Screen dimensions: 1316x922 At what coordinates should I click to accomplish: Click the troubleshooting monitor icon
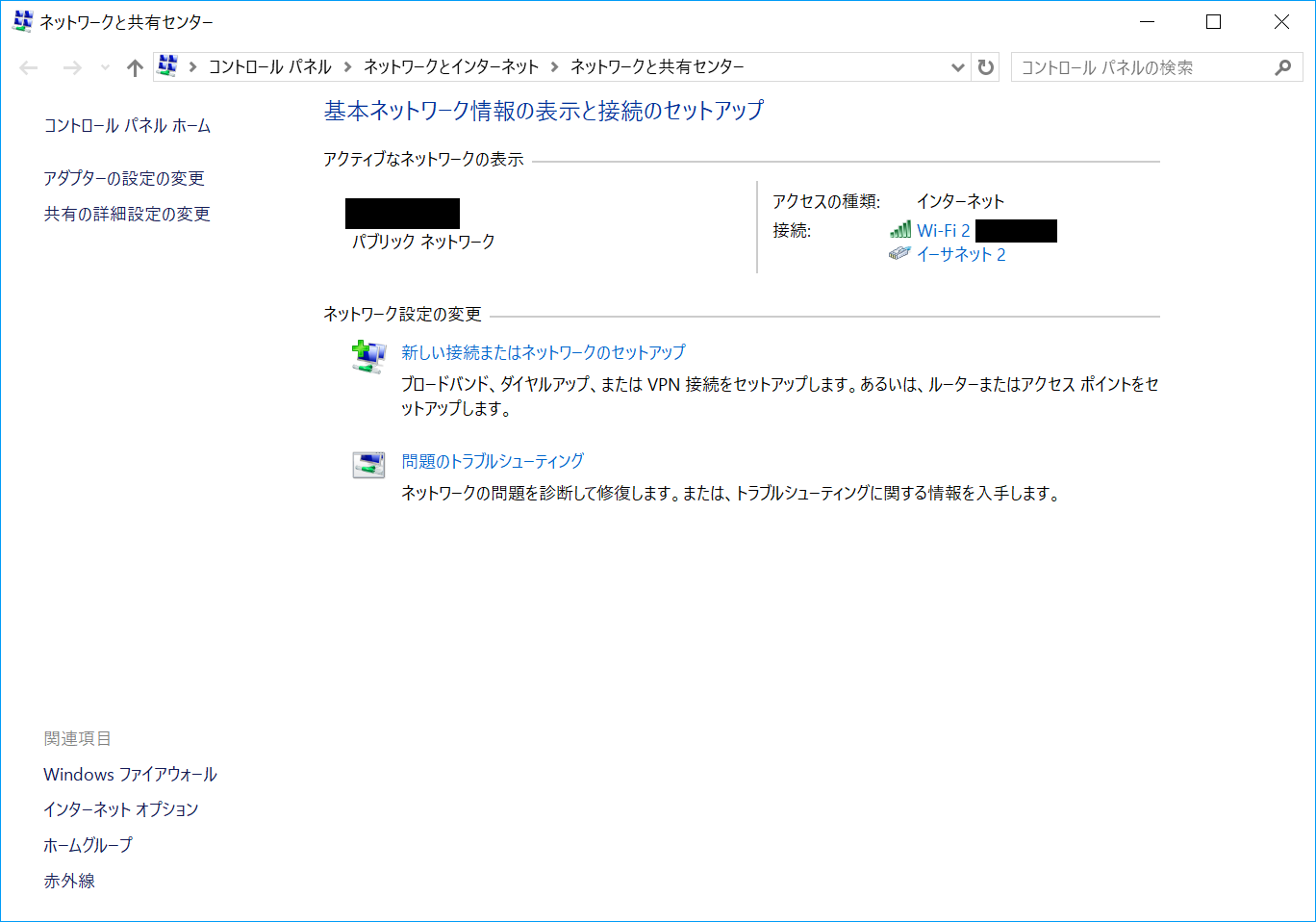point(367,464)
